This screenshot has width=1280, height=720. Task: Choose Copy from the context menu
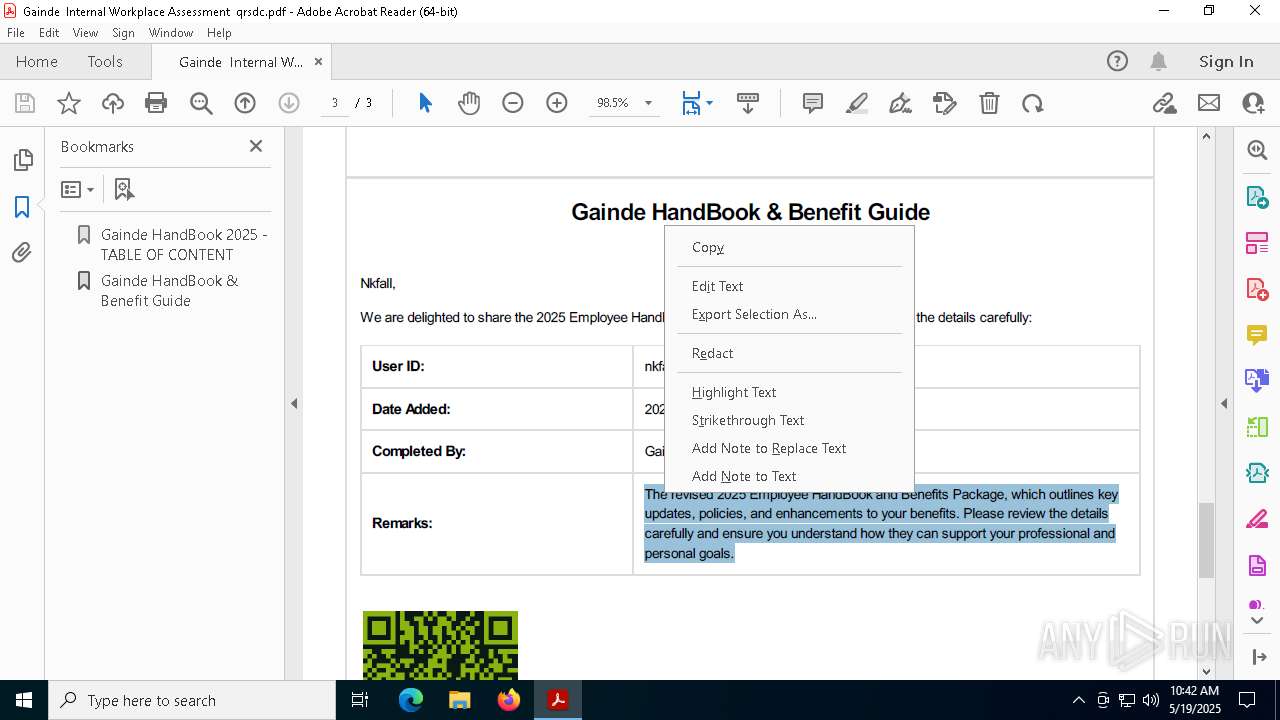click(x=790, y=247)
